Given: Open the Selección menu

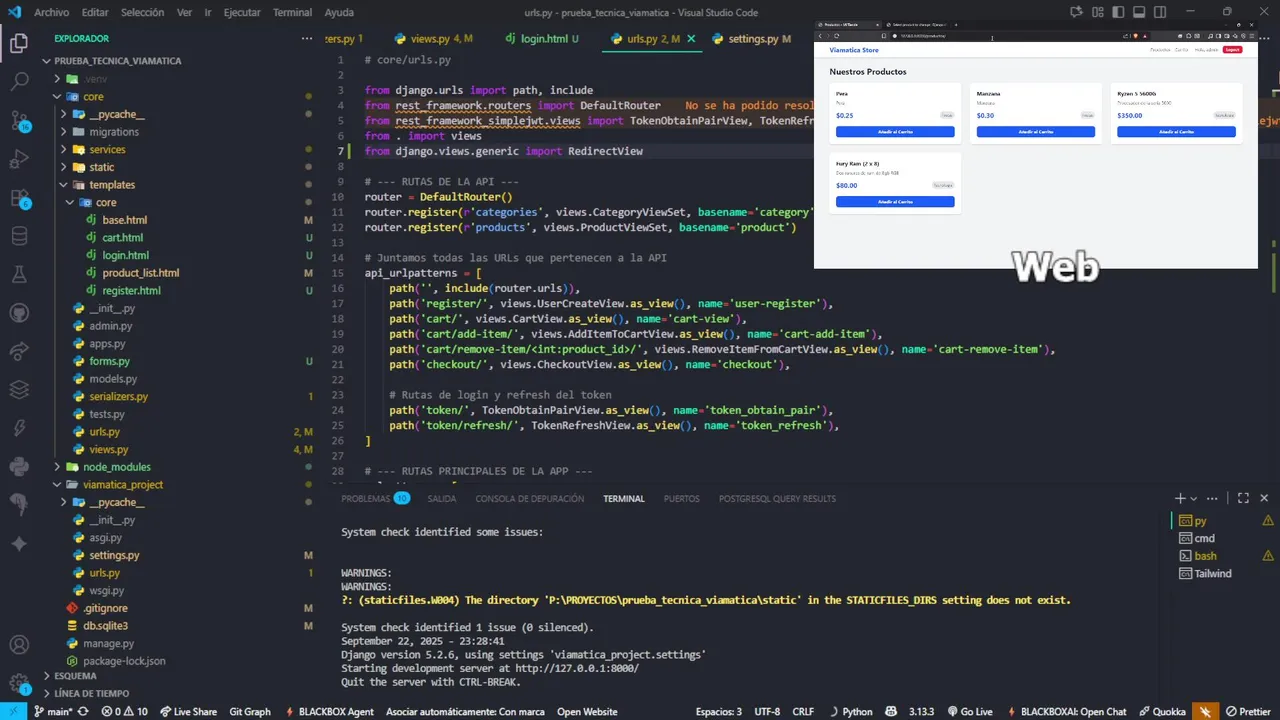Looking at the screenshot, I should pyautogui.click(x=142, y=12).
